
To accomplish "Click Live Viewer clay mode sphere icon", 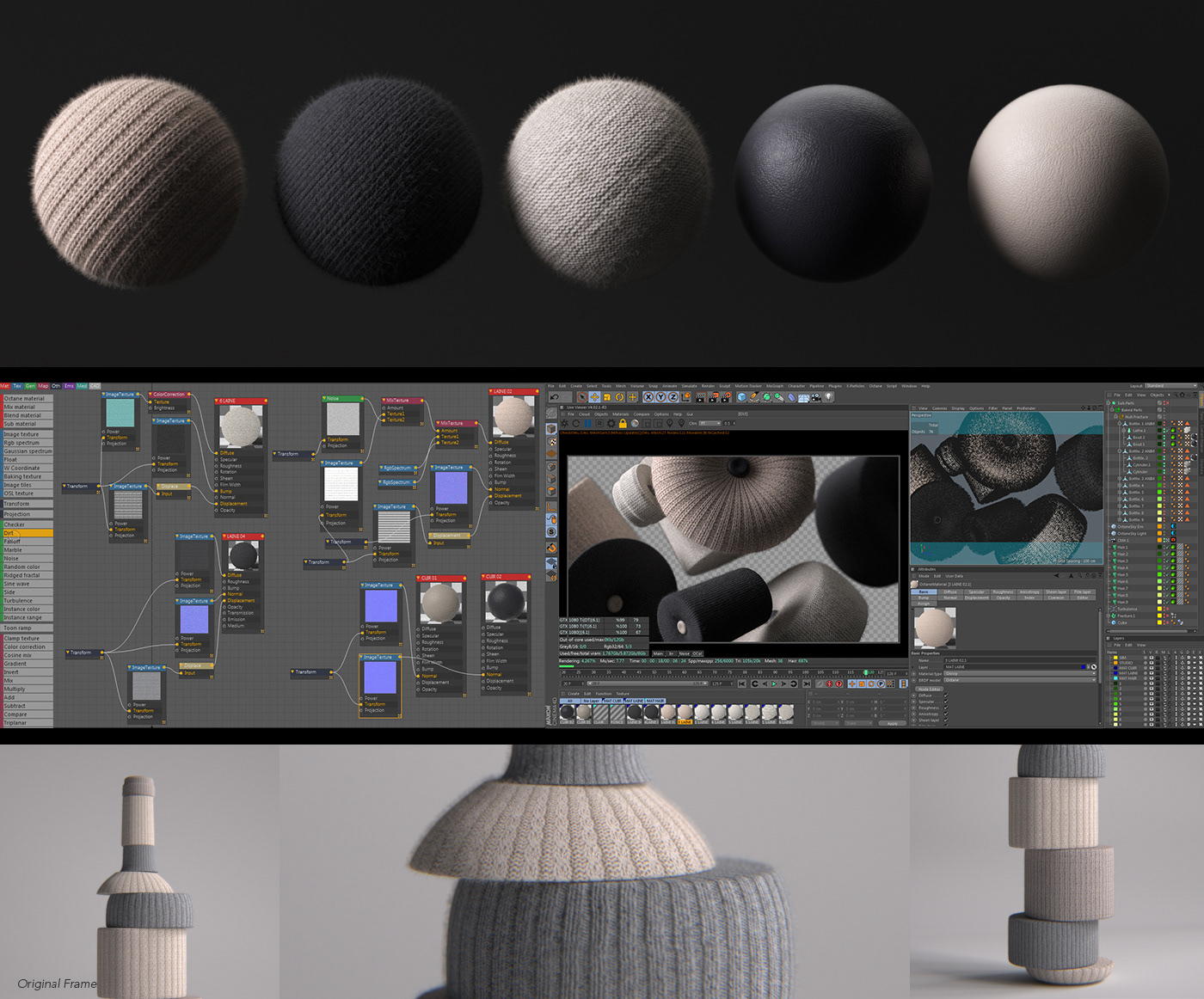I will coord(635,424).
